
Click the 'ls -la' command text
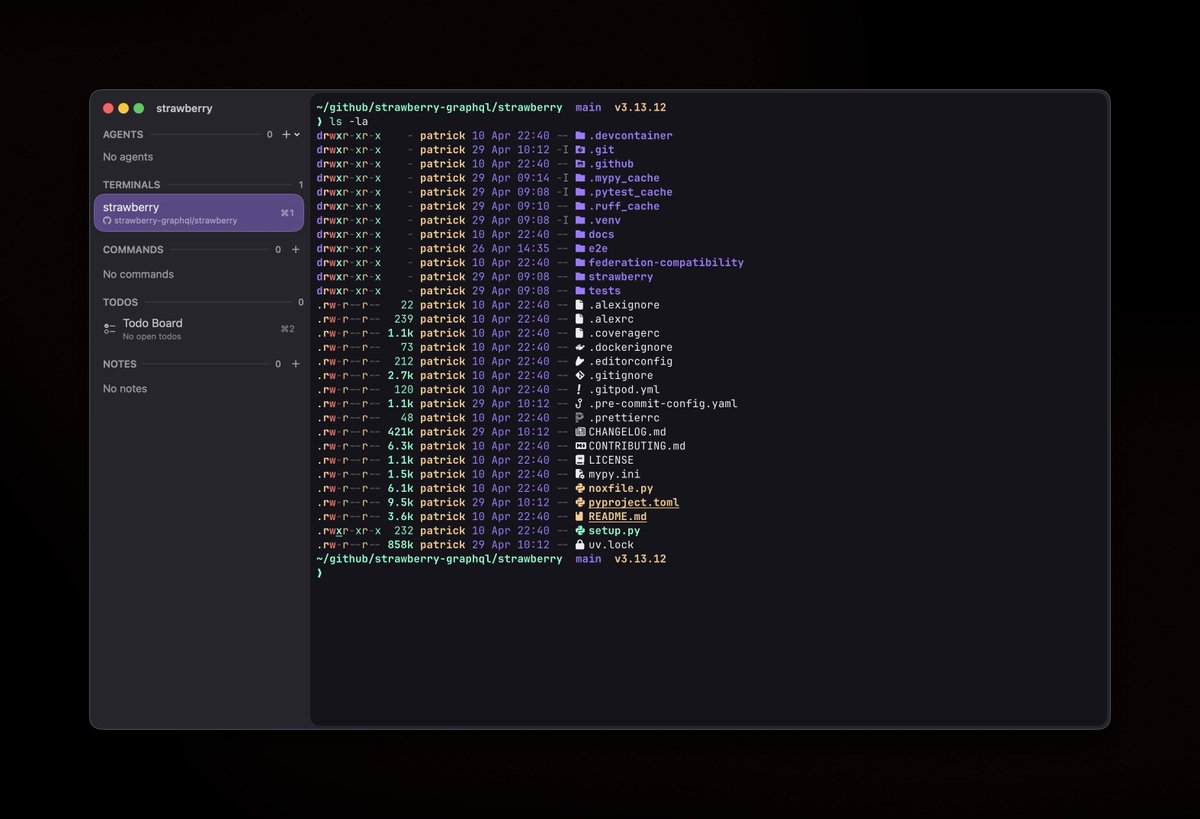pos(349,121)
